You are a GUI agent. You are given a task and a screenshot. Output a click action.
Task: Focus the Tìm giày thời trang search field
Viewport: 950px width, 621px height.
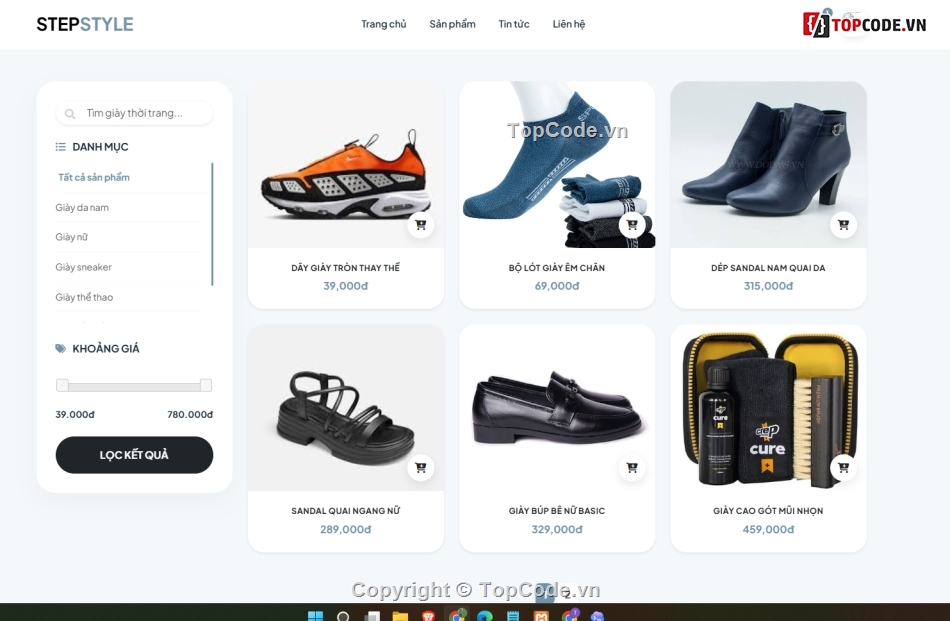135,113
